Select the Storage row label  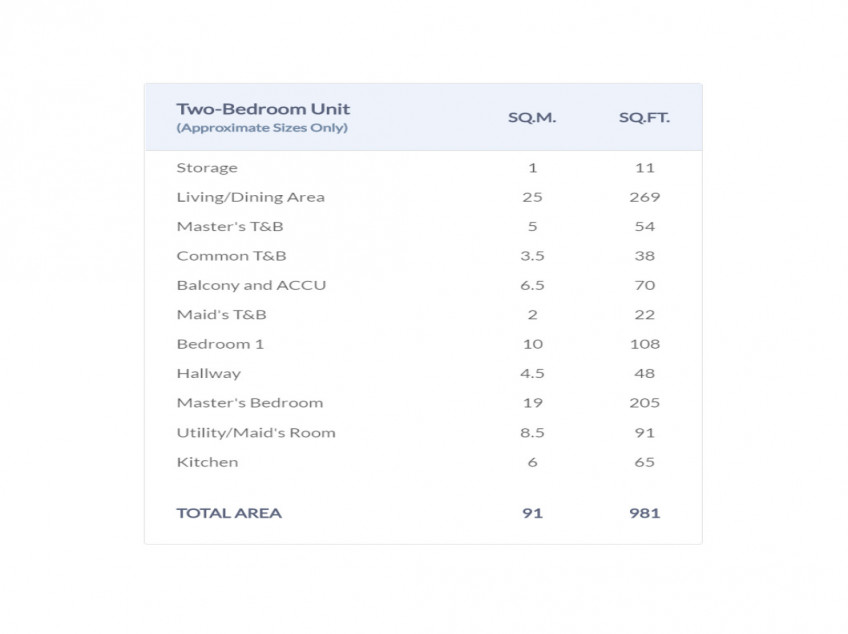pyautogui.click(x=207, y=168)
